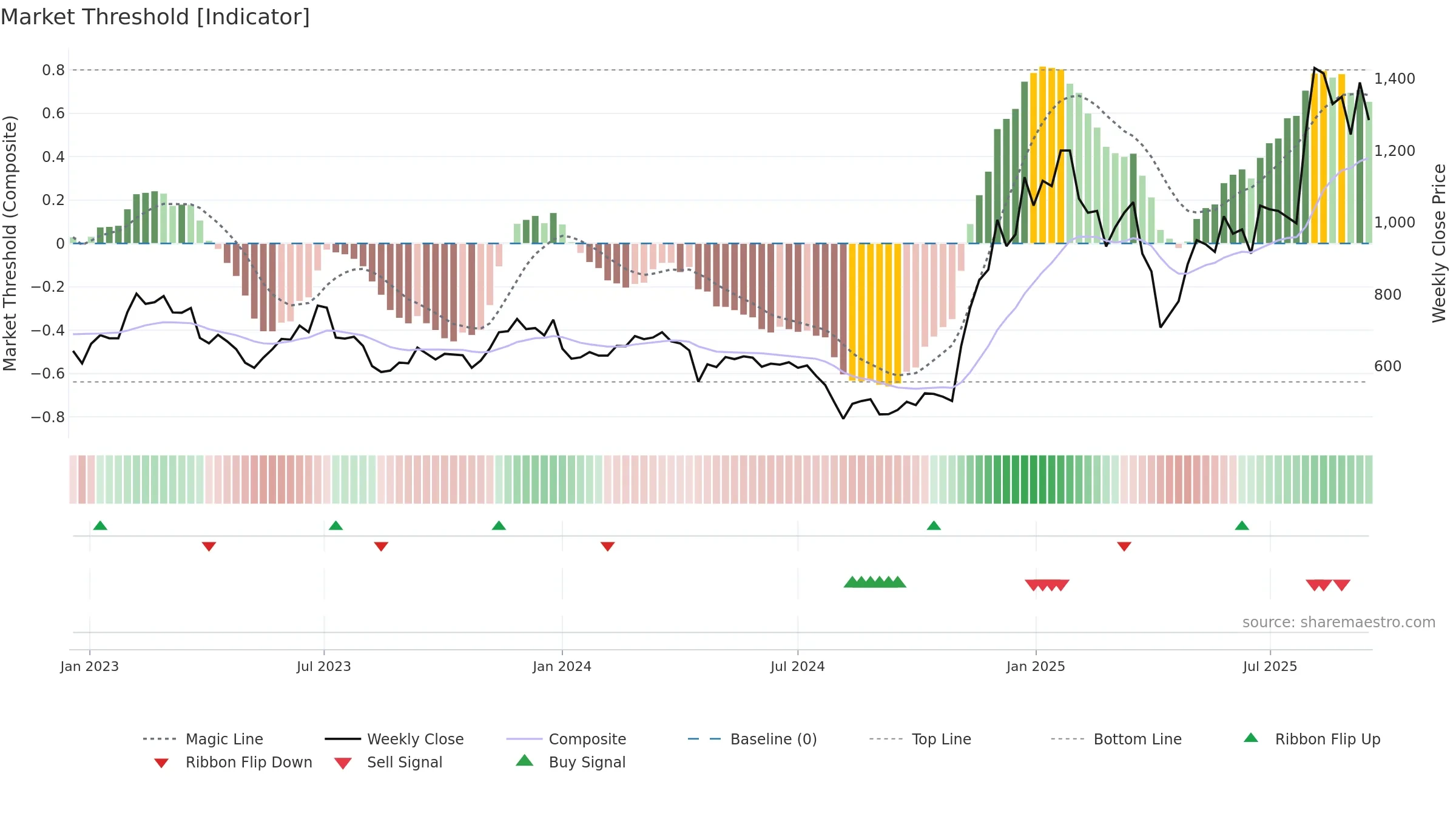Click the yellow extreme-low bars in Aug 2024

pos(875,314)
